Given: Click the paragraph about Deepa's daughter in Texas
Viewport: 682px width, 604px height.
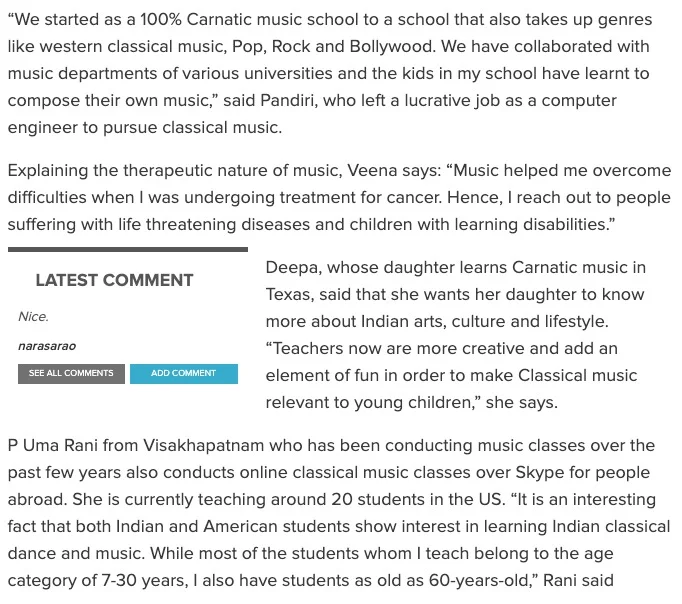Looking at the screenshot, I should click(x=455, y=335).
